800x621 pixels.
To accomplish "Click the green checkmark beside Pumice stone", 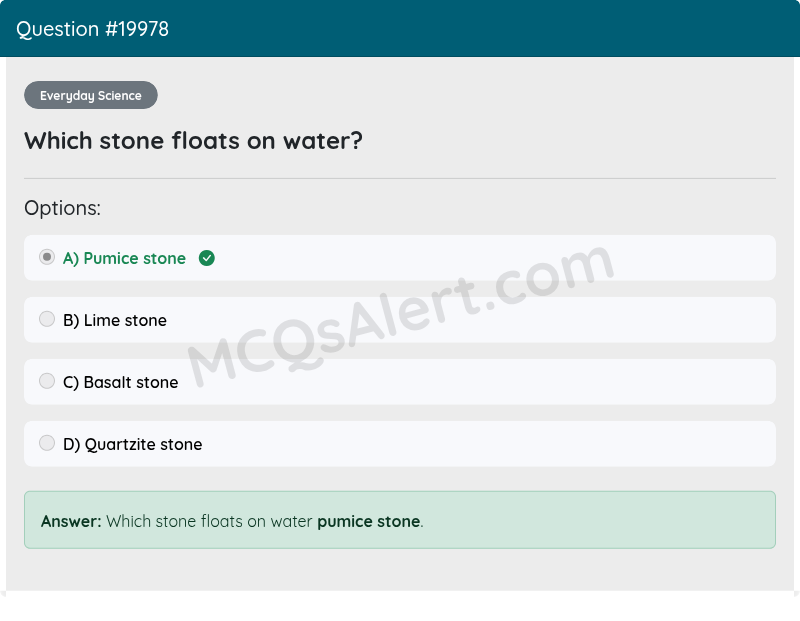I will pyautogui.click(x=208, y=258).
